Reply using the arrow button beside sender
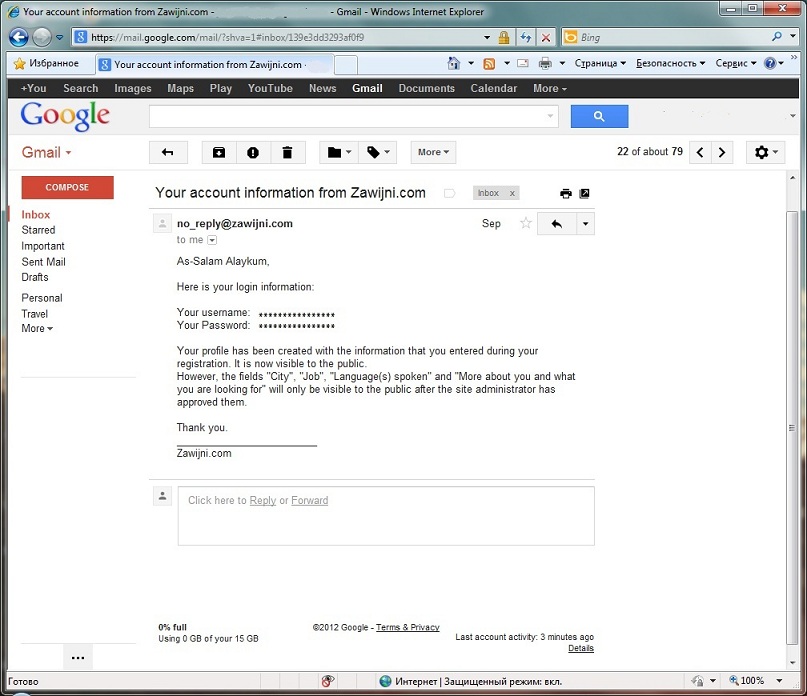Viewport: 807px width, 696px height. tap(556, 224)
